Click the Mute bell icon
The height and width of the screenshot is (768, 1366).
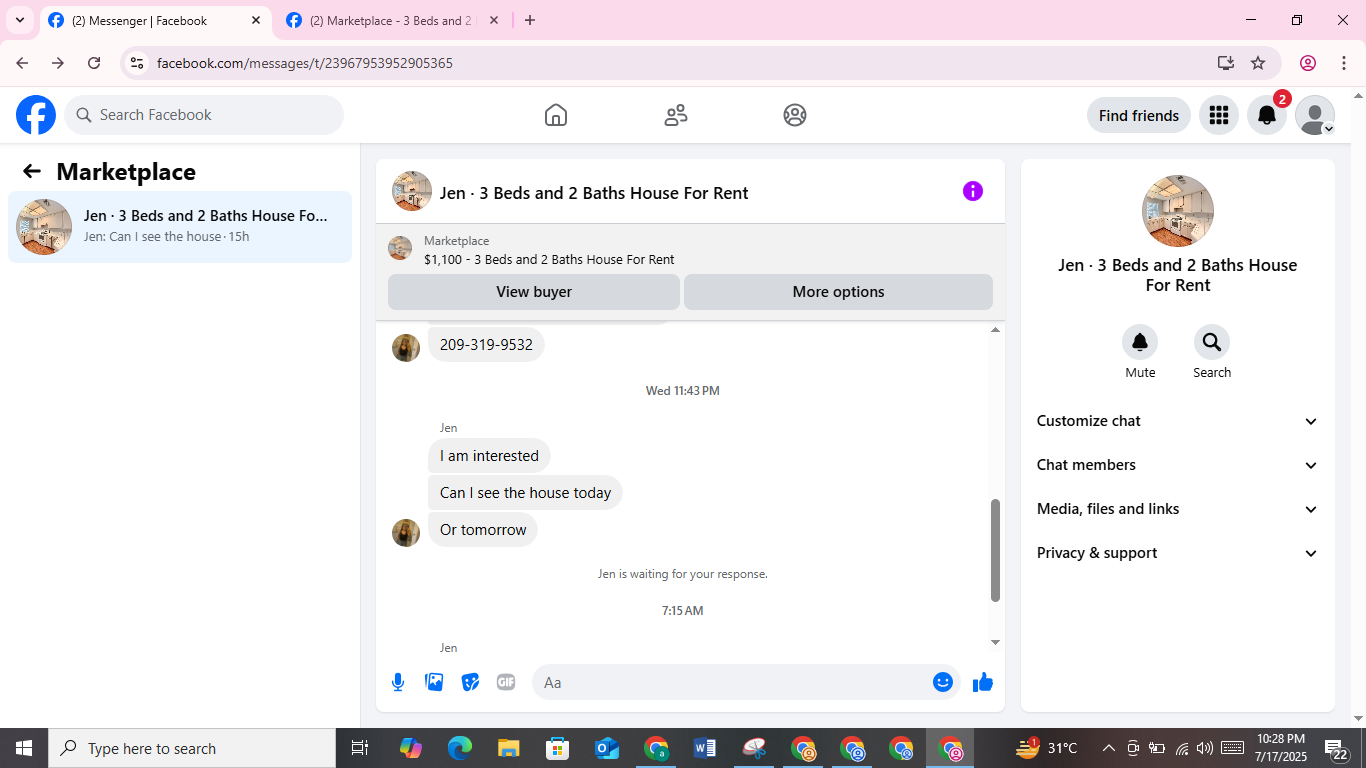pos(1140,343)
